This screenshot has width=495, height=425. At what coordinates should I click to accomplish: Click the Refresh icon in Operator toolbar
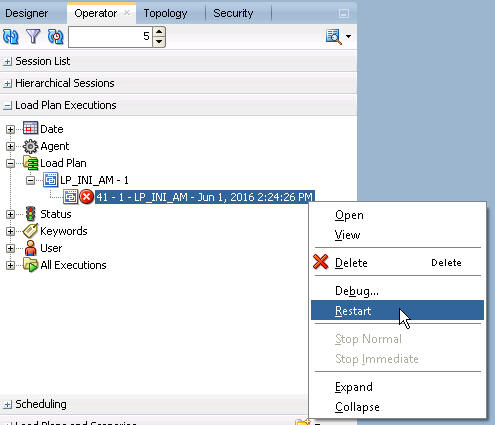point(10,36)
